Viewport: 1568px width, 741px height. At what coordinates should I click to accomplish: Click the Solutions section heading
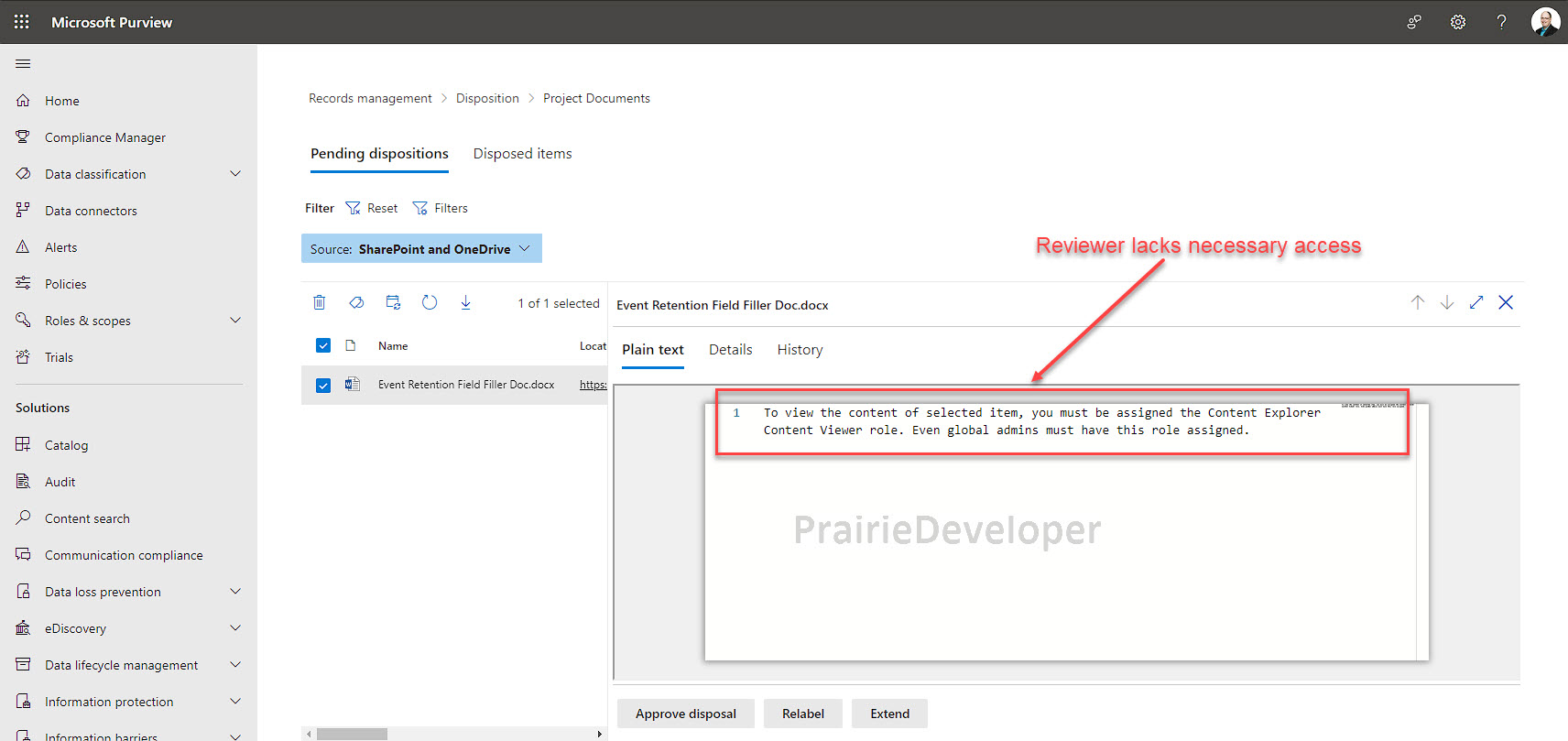[x=42, y=408]
